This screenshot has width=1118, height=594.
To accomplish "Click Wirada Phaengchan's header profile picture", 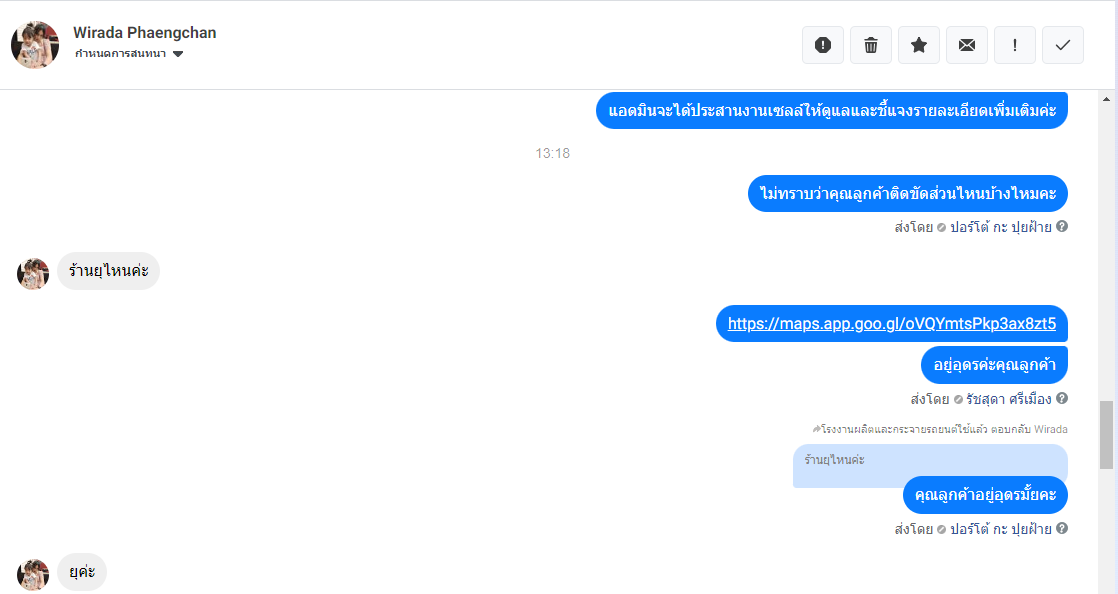I will [35, 44].
